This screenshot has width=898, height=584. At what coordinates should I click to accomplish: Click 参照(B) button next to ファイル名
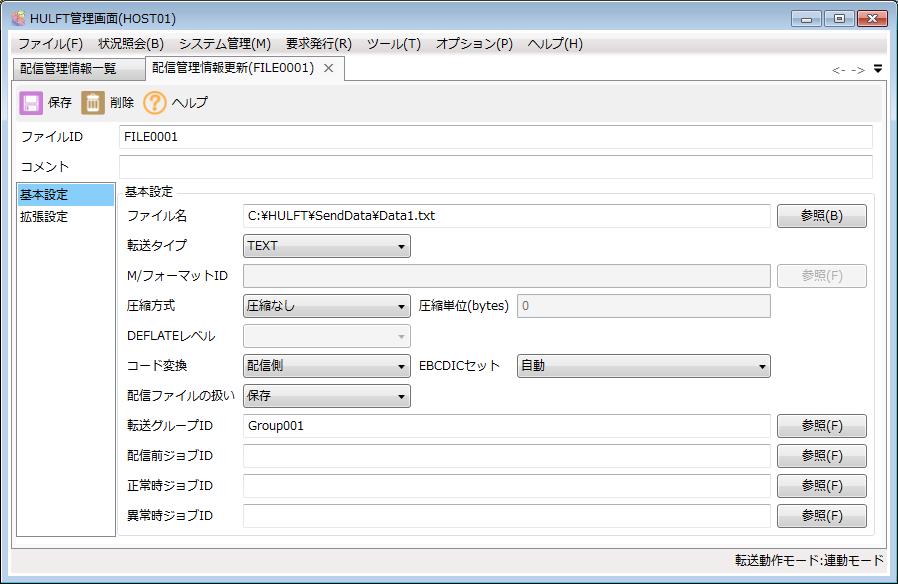[821, 216]
